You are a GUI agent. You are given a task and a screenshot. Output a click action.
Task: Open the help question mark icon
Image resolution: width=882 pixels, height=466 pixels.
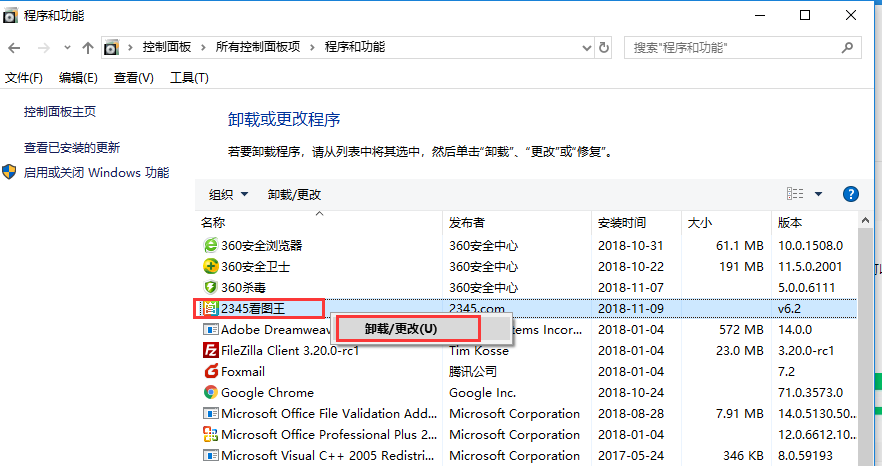pyautogui.click(x=850, y=194)
